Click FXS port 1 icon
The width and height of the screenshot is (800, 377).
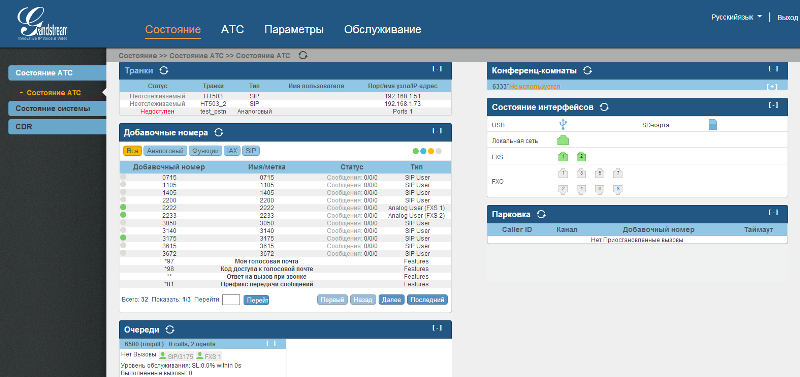pyautogui.click(x=562, y=157)
